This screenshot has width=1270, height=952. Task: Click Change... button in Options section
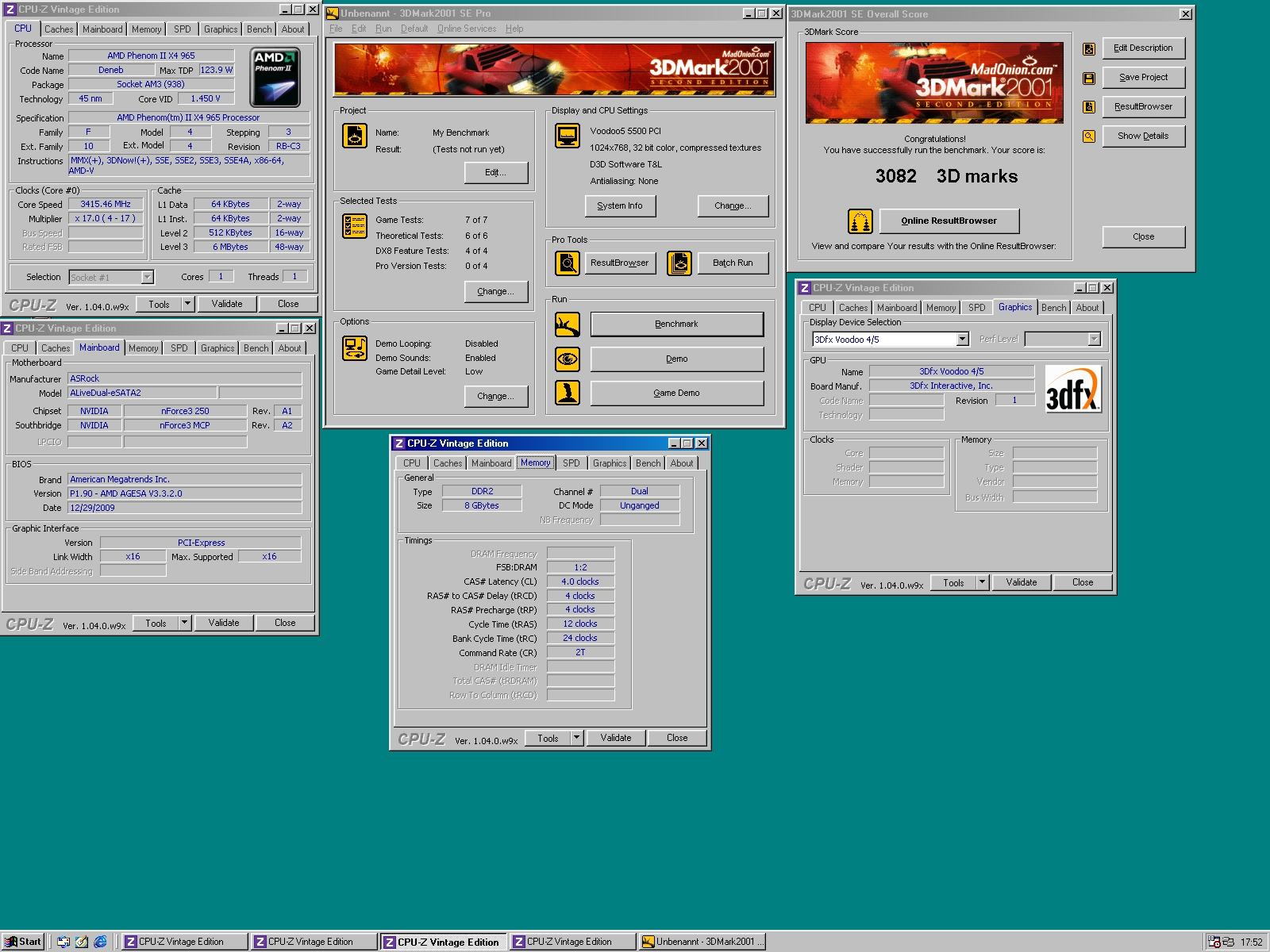pyautogui.click(x=496, y=396)
